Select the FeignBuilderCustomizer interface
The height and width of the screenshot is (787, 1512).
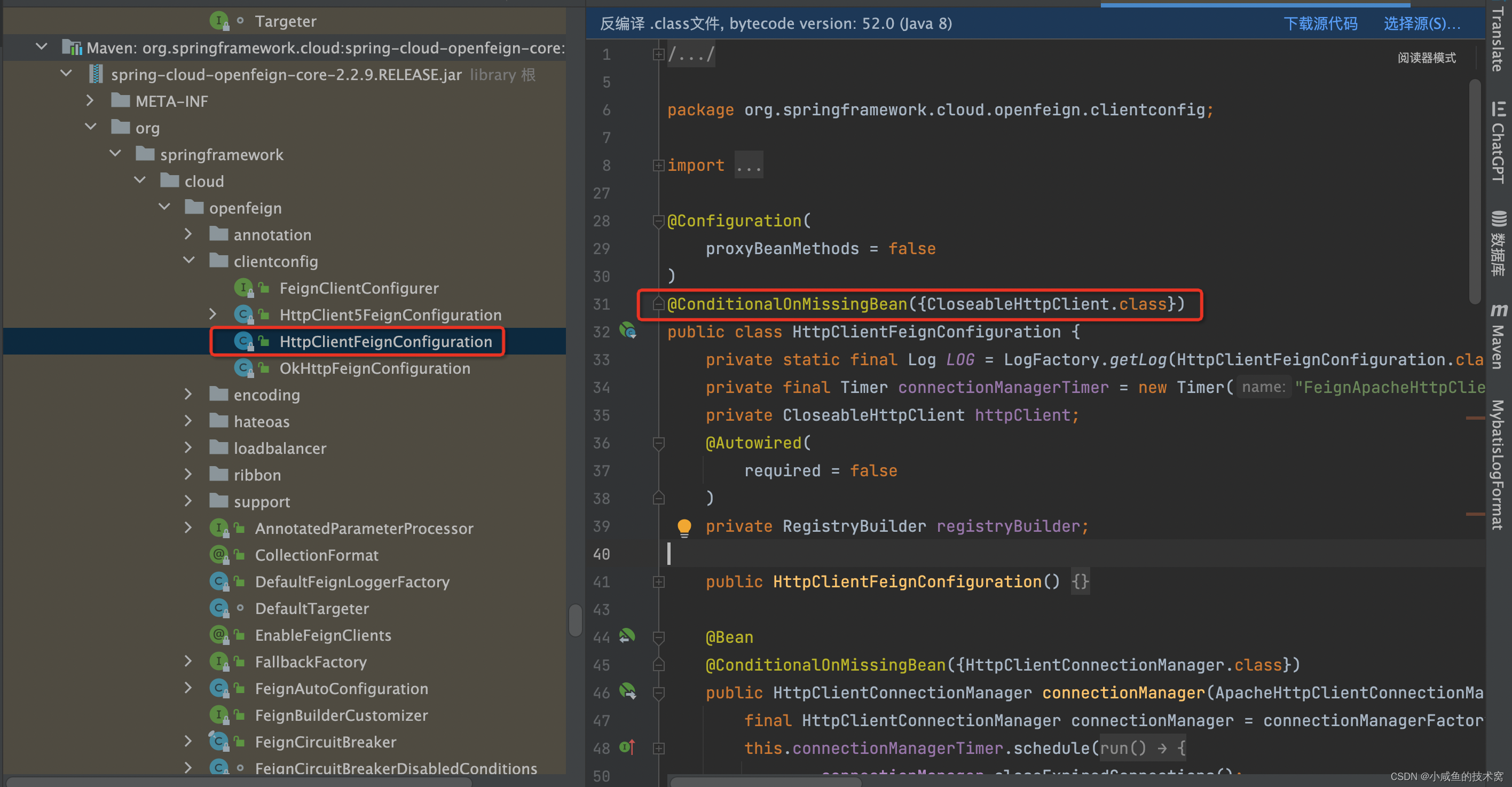click(341, 715)
